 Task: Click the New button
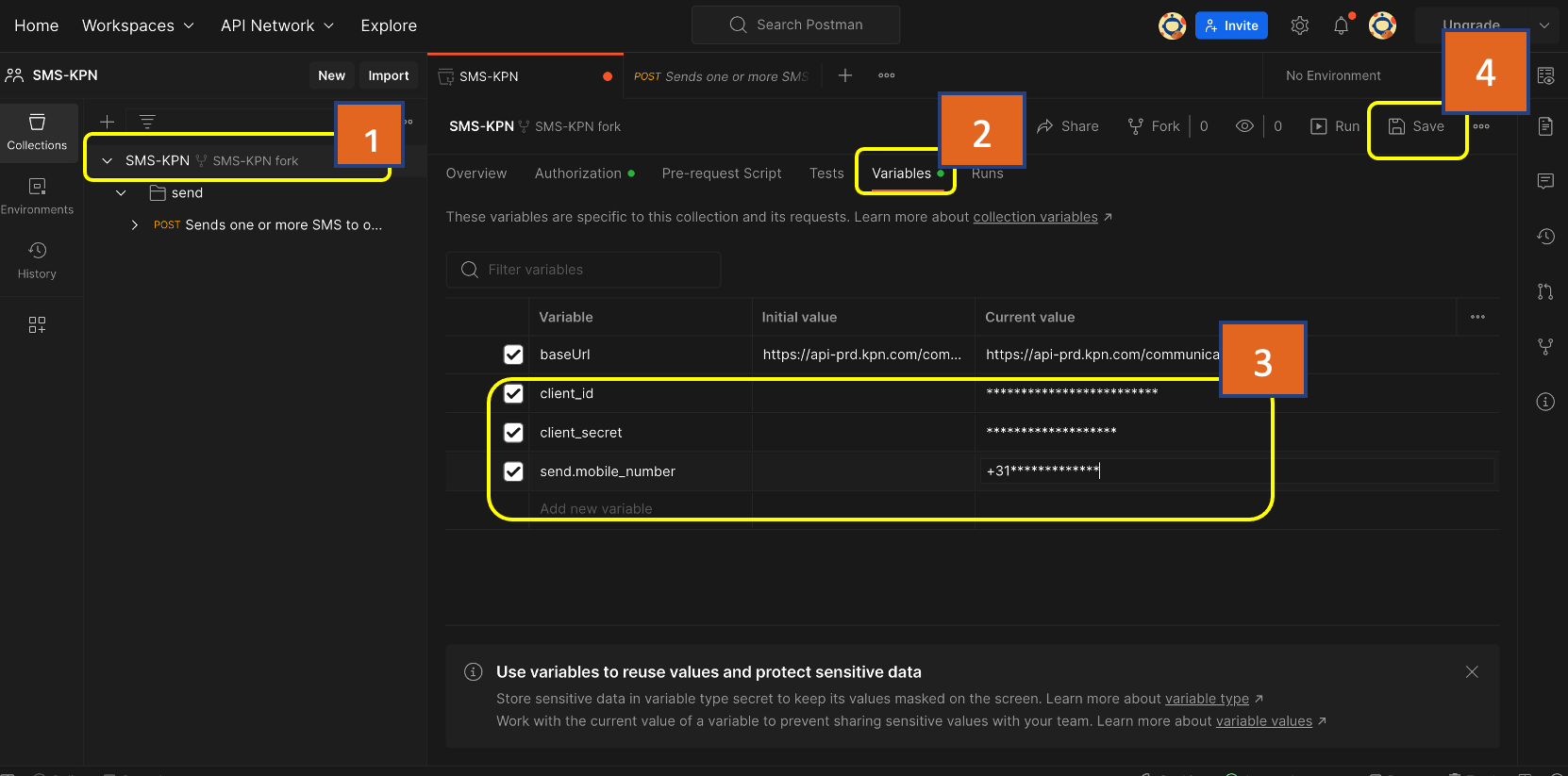coord(331,75)
